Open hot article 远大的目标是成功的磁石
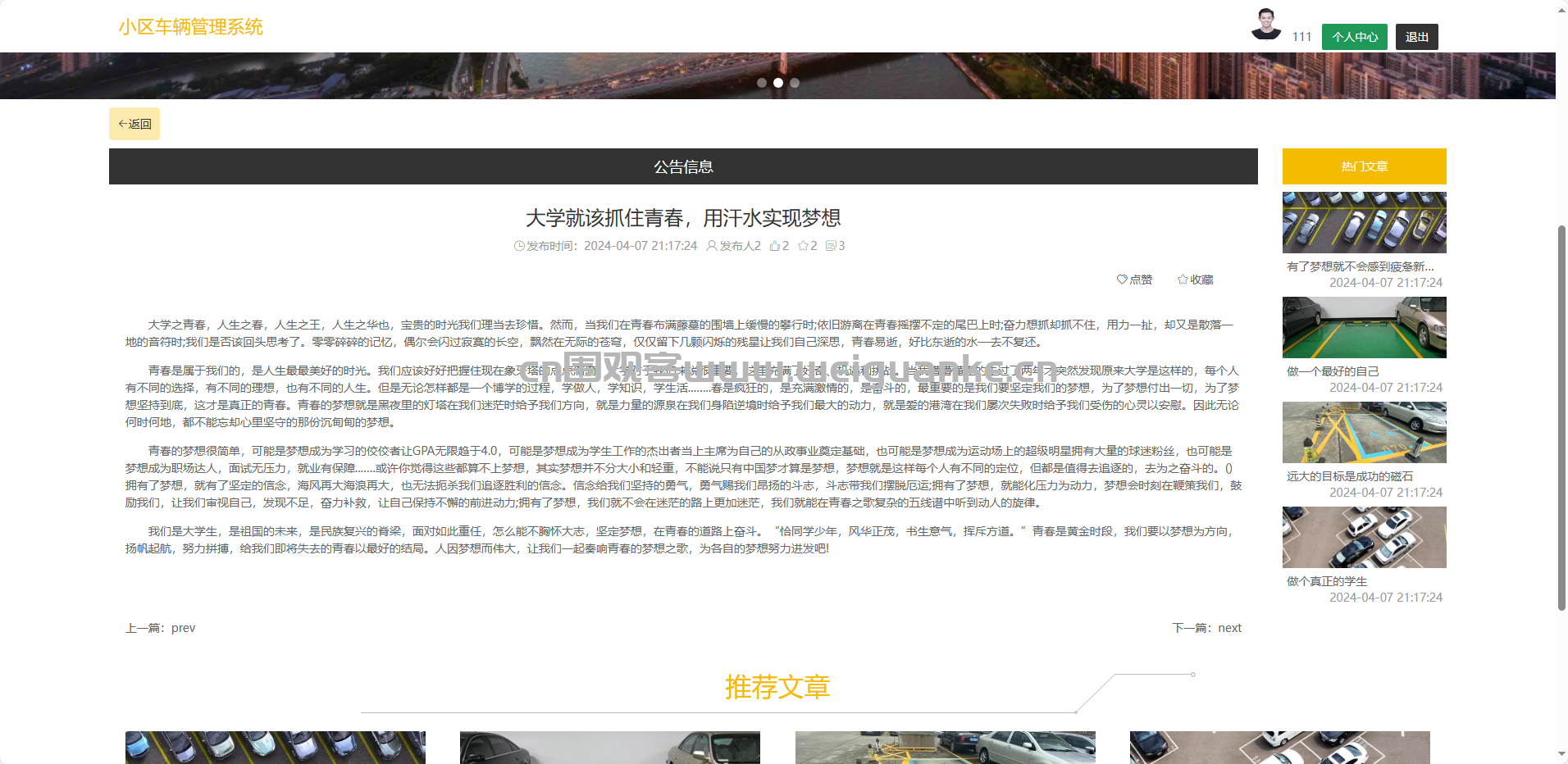 [1349, 476]
